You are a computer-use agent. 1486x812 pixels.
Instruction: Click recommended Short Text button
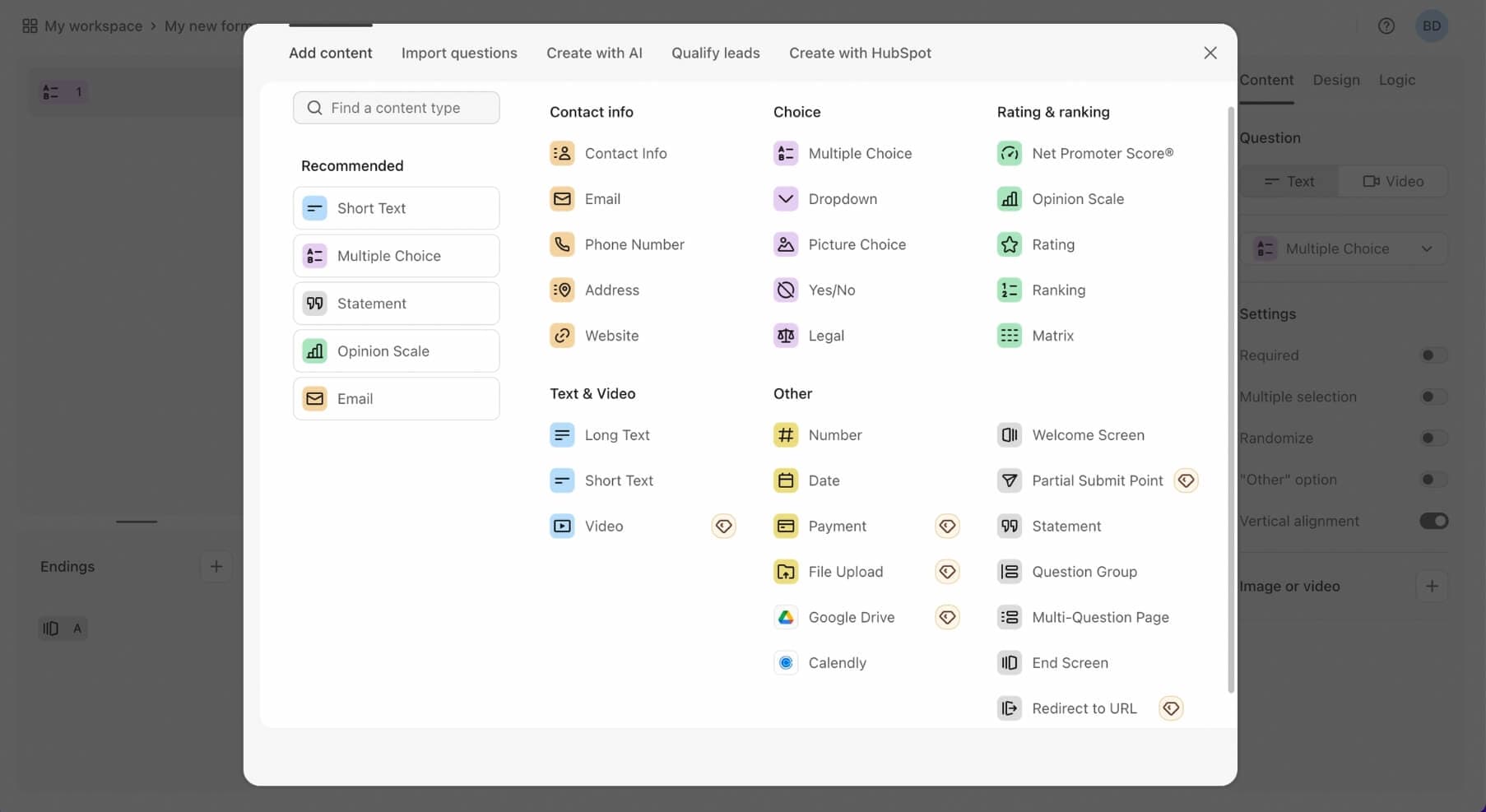click(x=396, y=208)
